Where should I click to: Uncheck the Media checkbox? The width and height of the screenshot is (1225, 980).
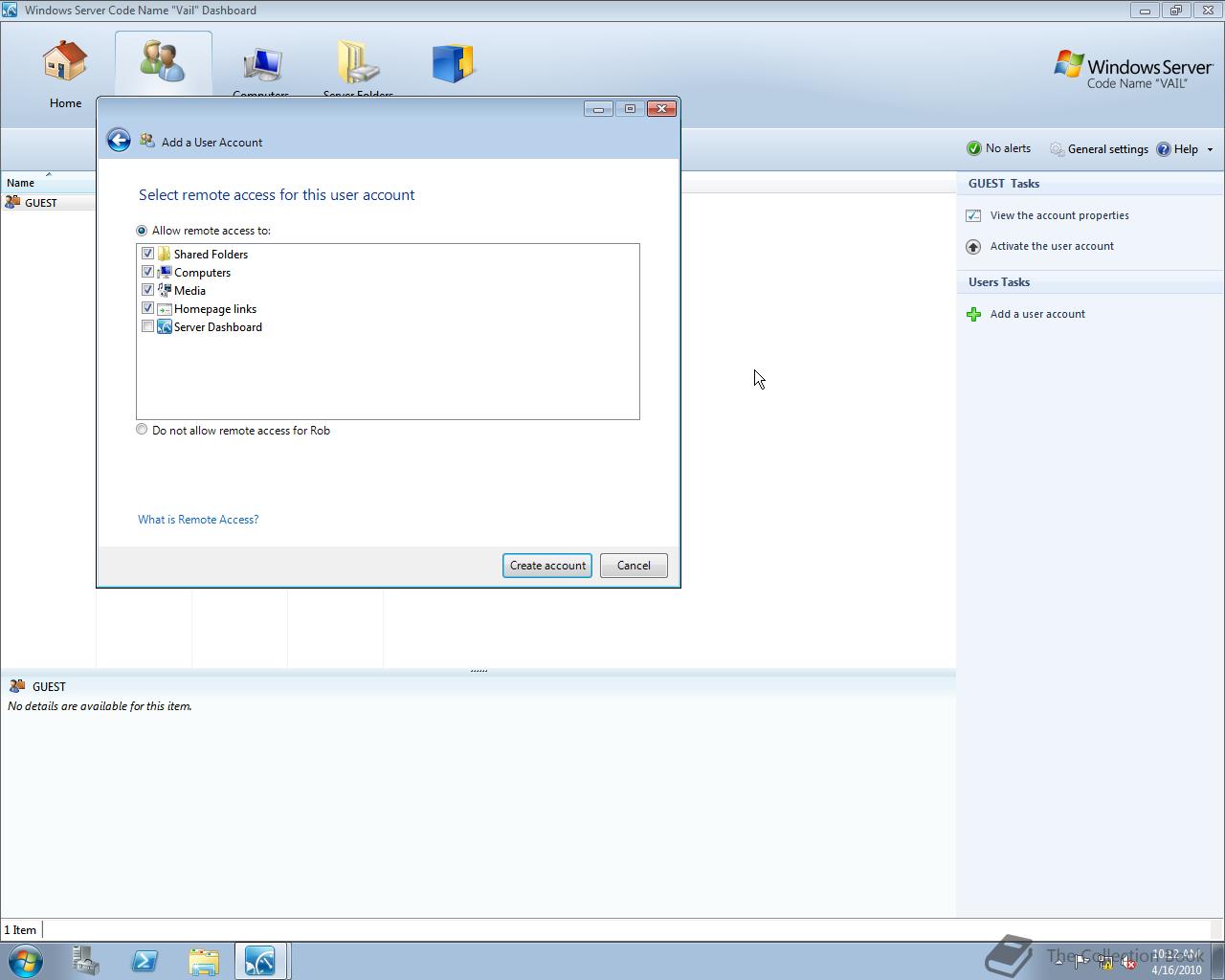pos(147,290)
